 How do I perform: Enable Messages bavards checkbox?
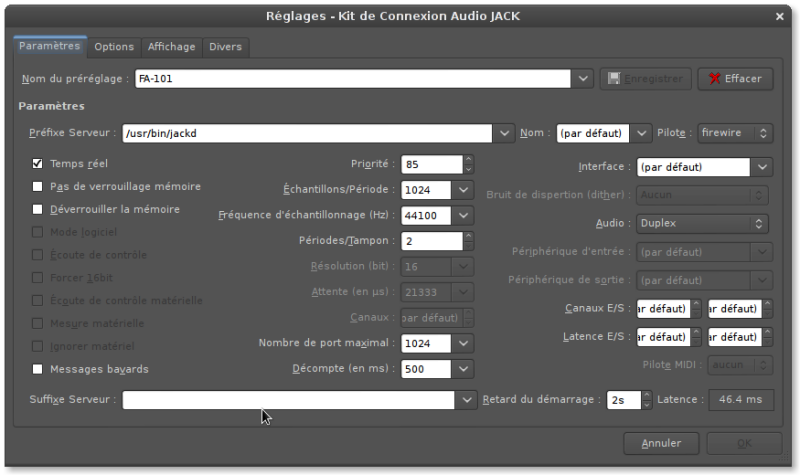coord(37,369)
